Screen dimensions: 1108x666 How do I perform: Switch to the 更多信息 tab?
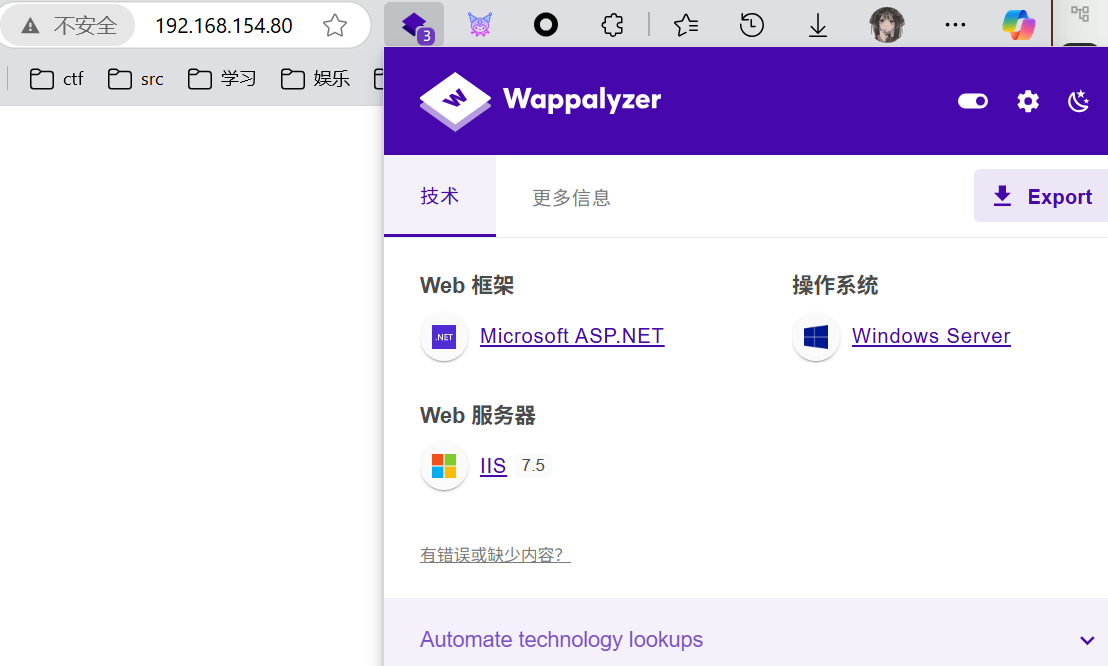tap(571, 197)
